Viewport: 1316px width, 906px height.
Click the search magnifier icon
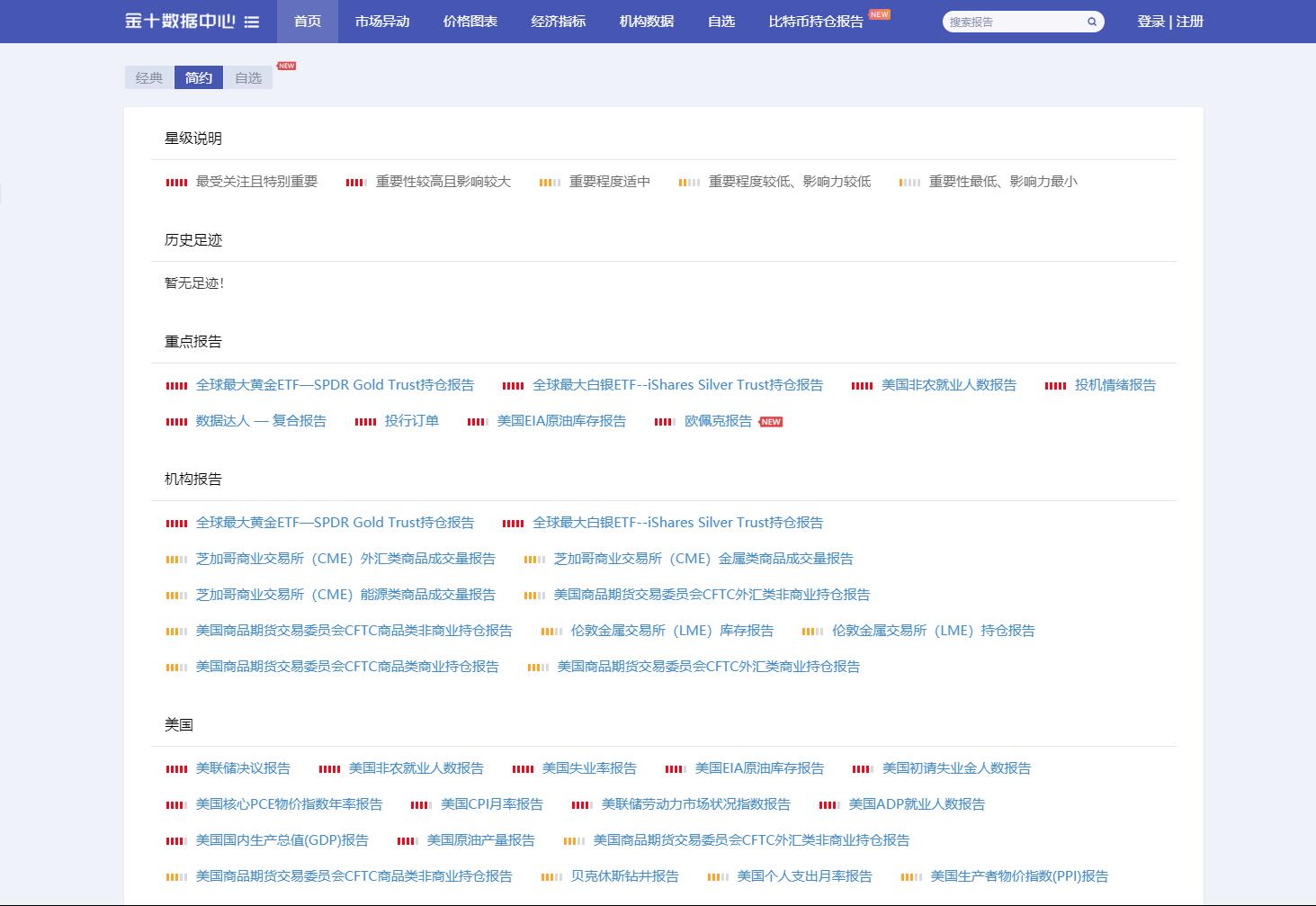[x=1092, y=22]
